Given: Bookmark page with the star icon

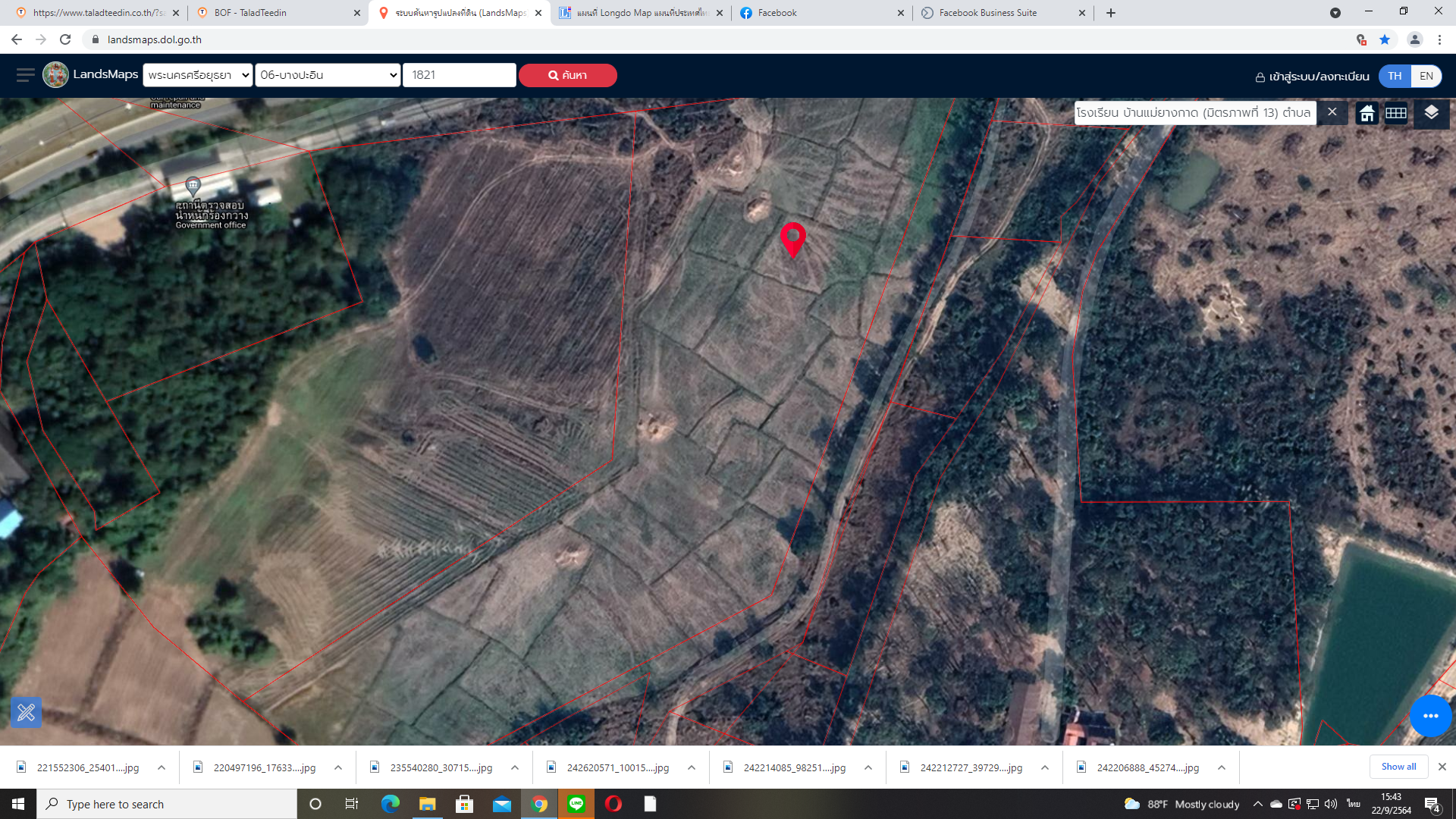Looking at the screenshot, I should pyautogui.click(x=1385, y=39).
